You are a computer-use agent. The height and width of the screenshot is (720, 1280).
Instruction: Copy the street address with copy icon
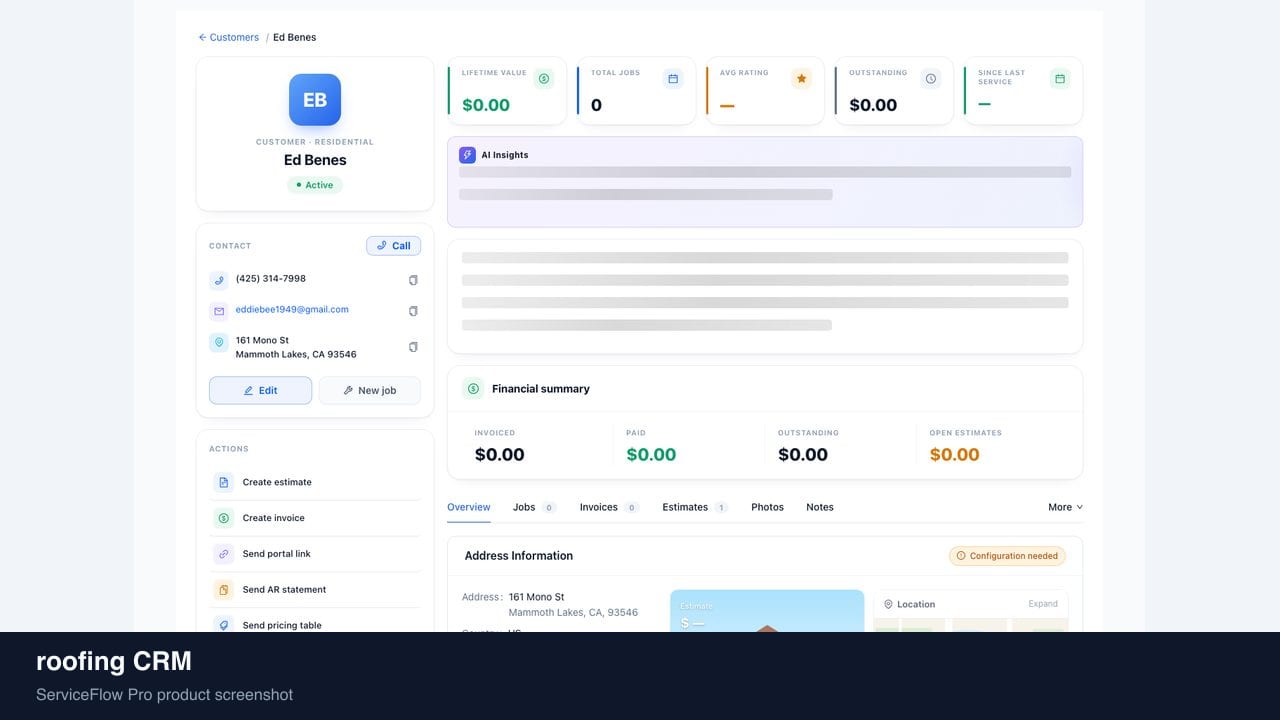coord(413,347)
